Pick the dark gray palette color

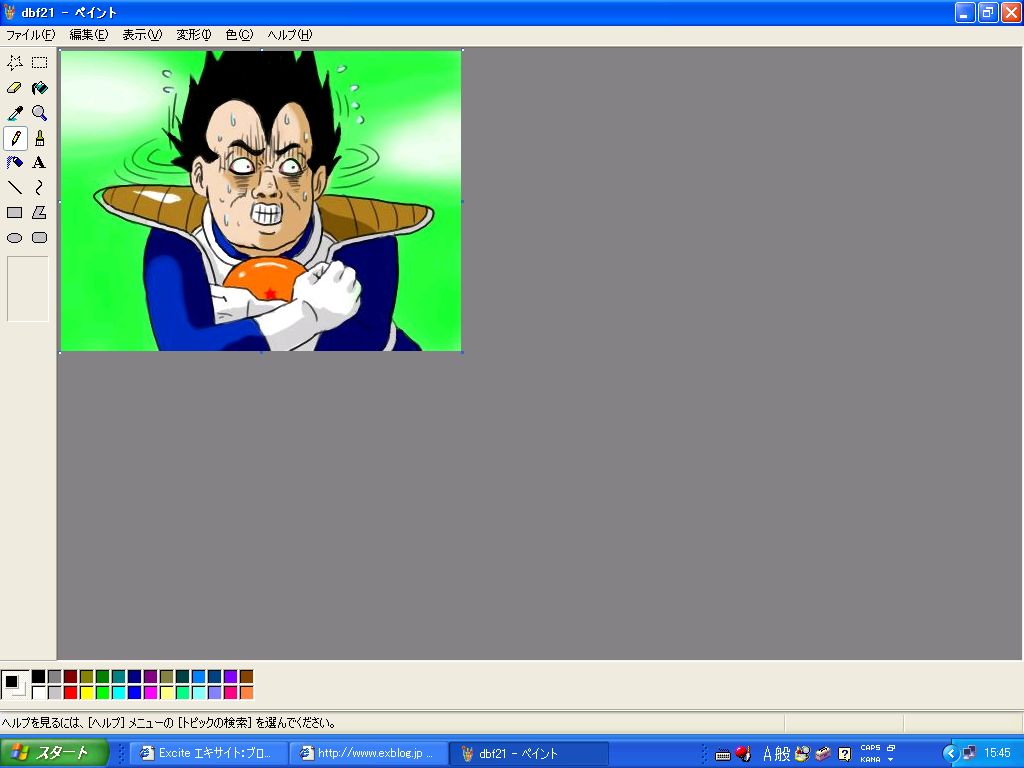[55, 677]
